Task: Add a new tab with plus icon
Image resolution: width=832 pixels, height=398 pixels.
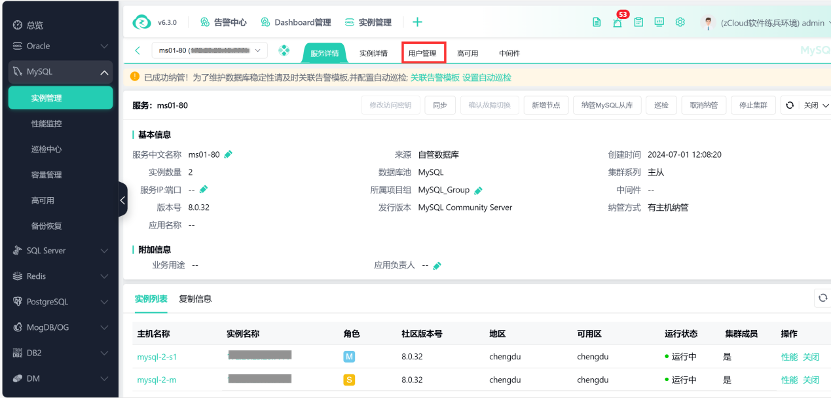Action: (418, 22)
